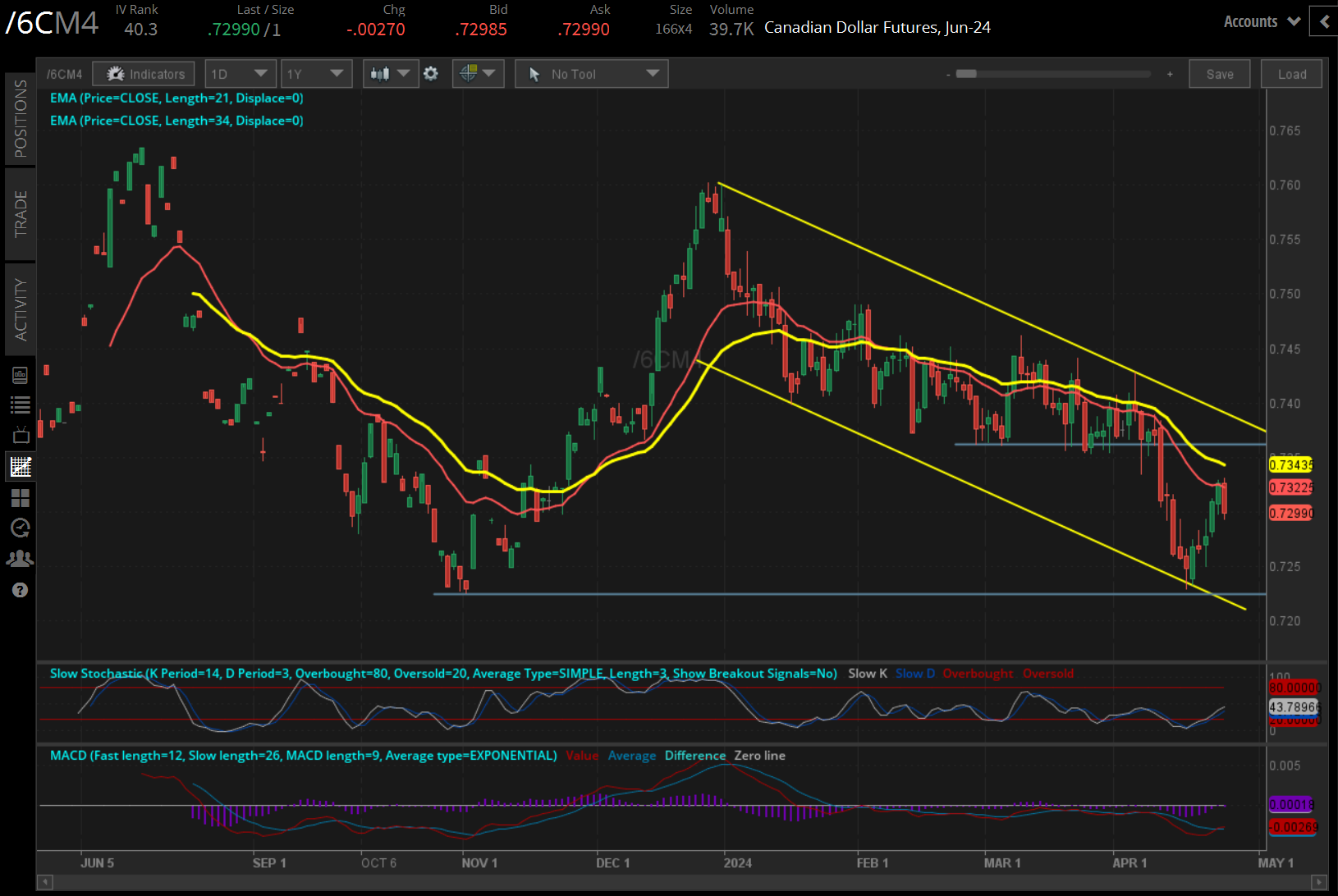
Task: Collapse the side panel with arrow button
Action: (1323, 22)
